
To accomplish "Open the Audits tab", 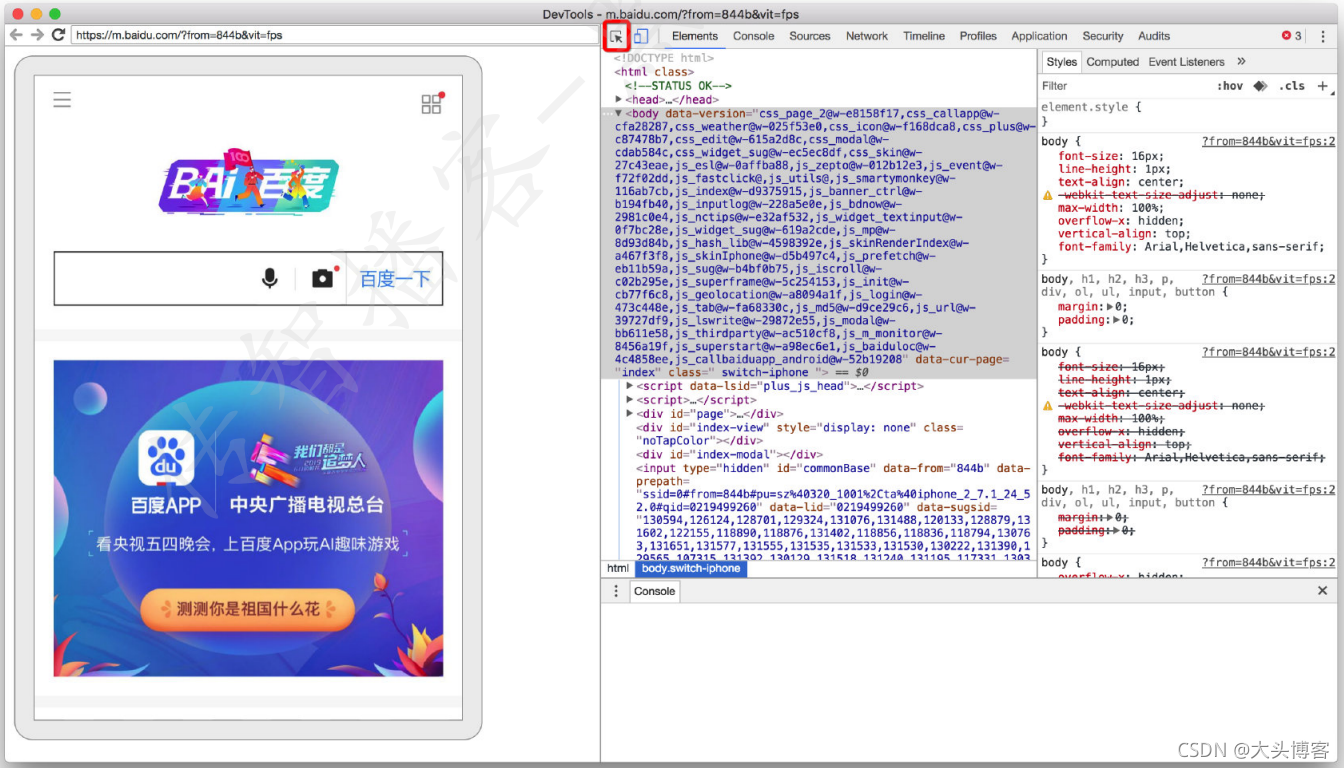I will (x=1154, y=36).
